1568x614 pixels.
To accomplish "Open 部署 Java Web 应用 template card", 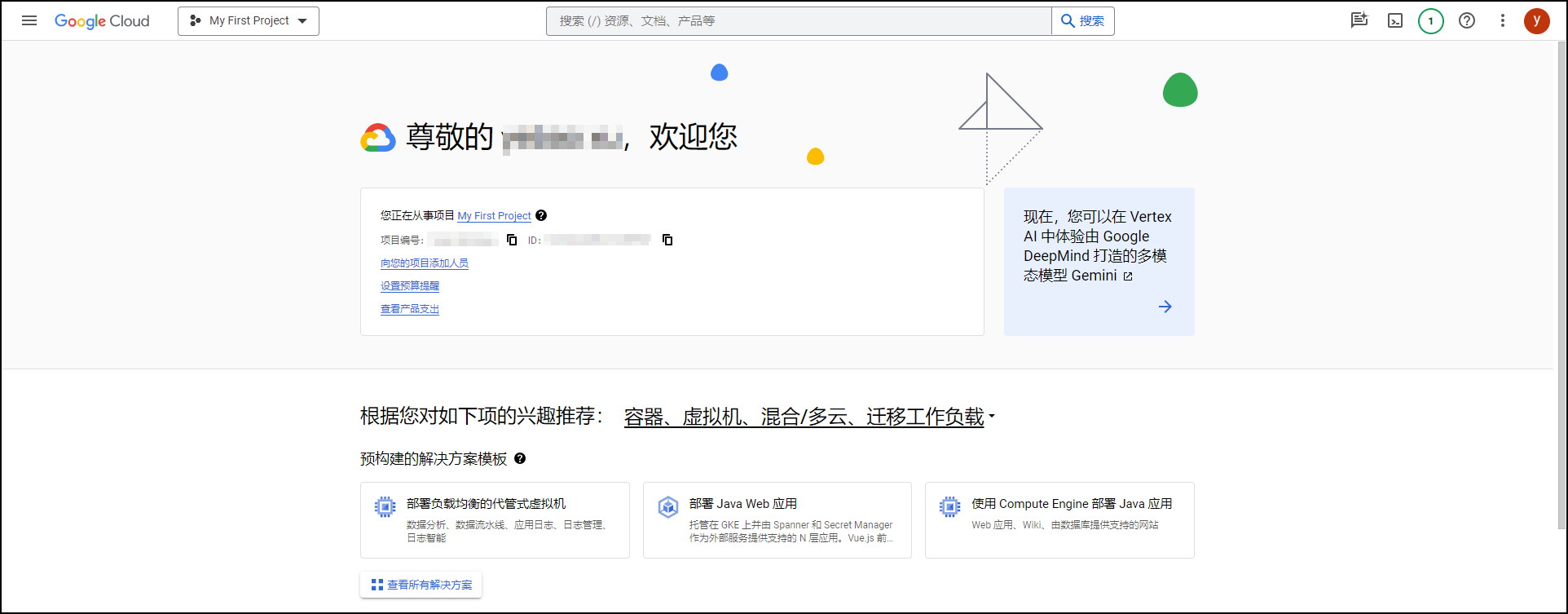I will tap(777, 520).
